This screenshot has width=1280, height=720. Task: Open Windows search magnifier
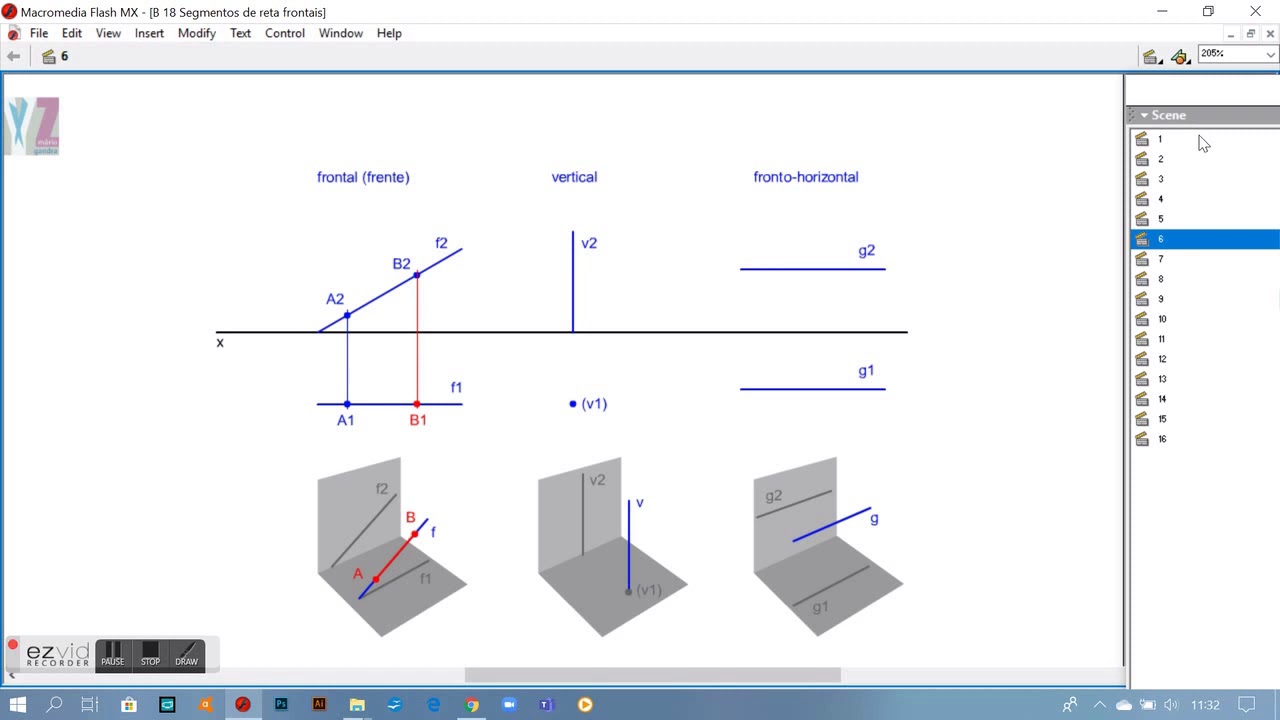click(54, 704)
